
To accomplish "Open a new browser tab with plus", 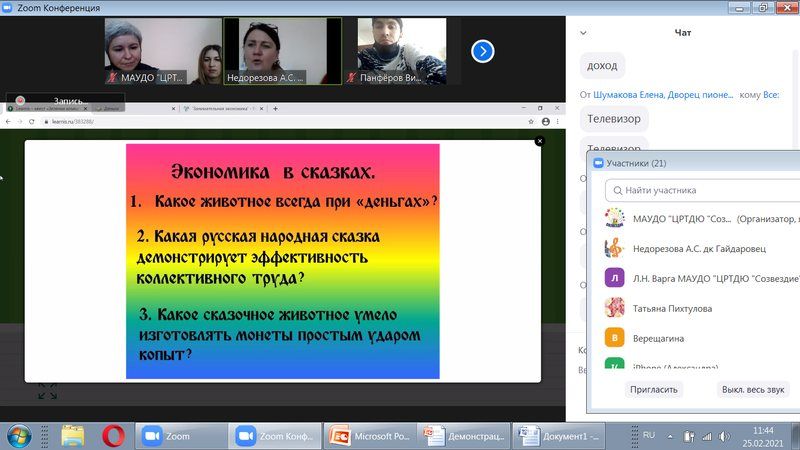I will (276, 109).
